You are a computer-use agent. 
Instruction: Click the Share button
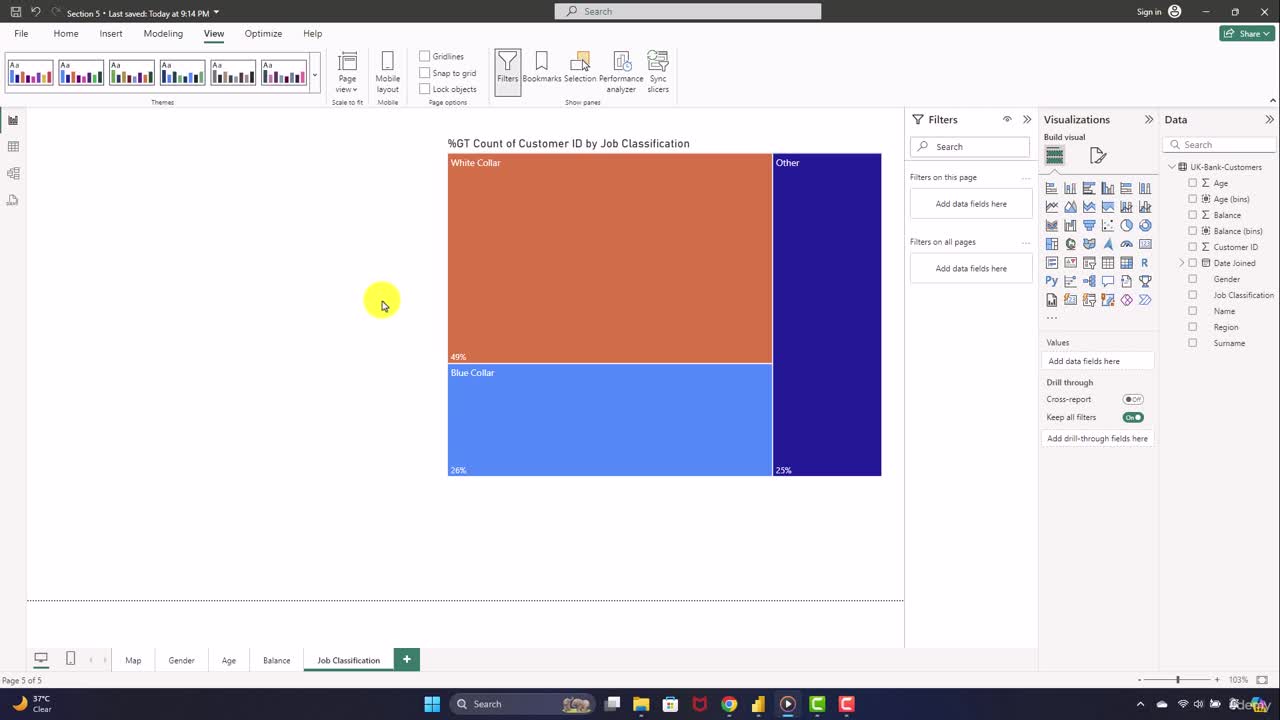[1246, 33]
